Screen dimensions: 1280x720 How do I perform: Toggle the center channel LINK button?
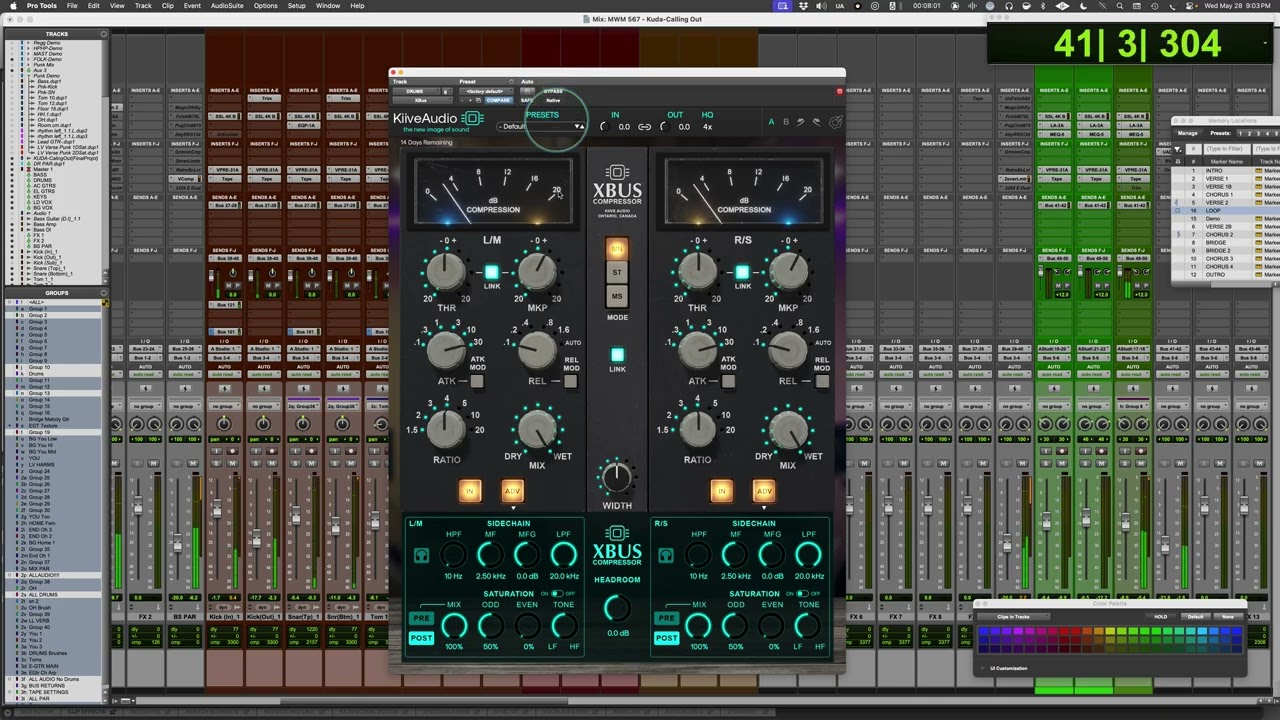click(x=617, y=355)
